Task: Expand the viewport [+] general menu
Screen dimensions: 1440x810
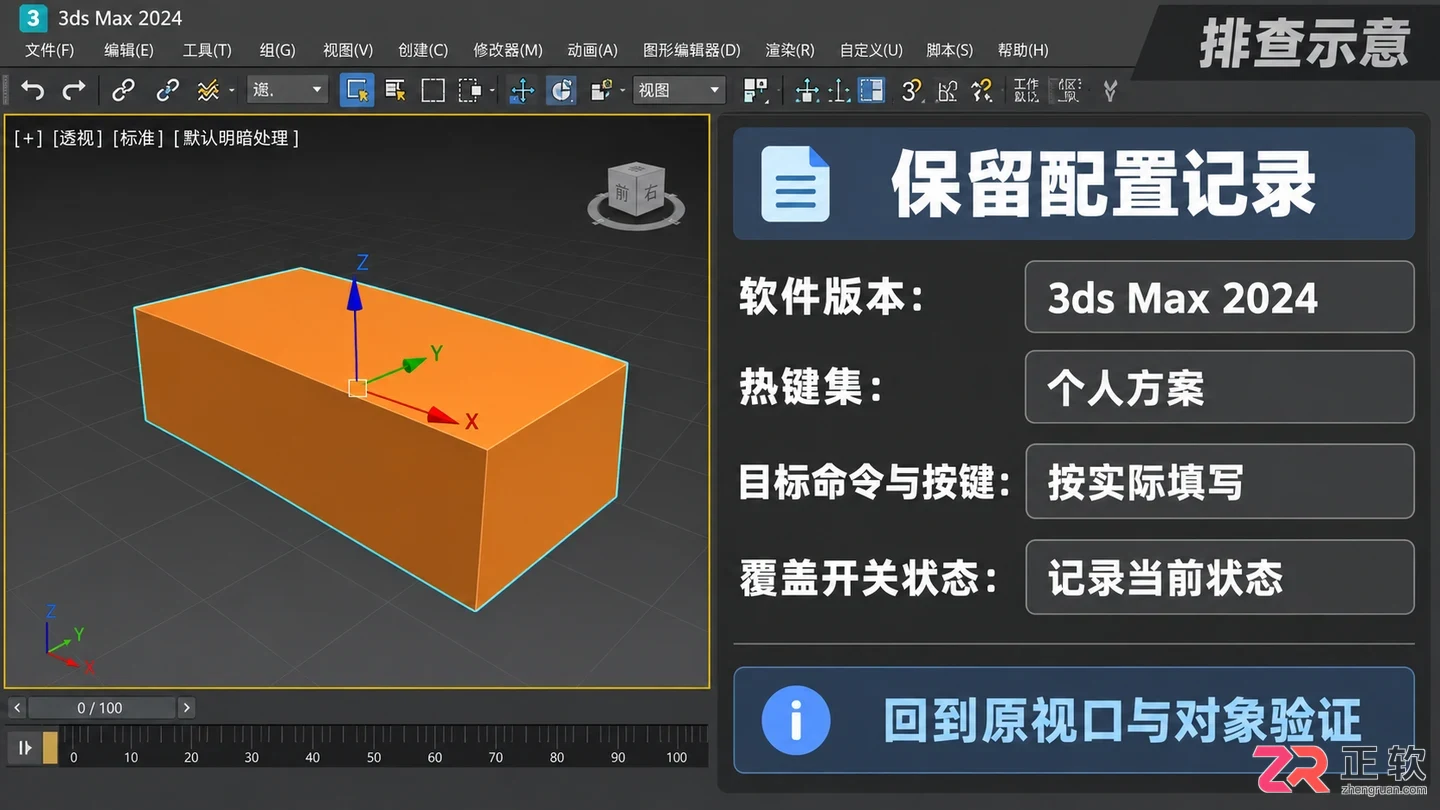Action: click(28, 138)
